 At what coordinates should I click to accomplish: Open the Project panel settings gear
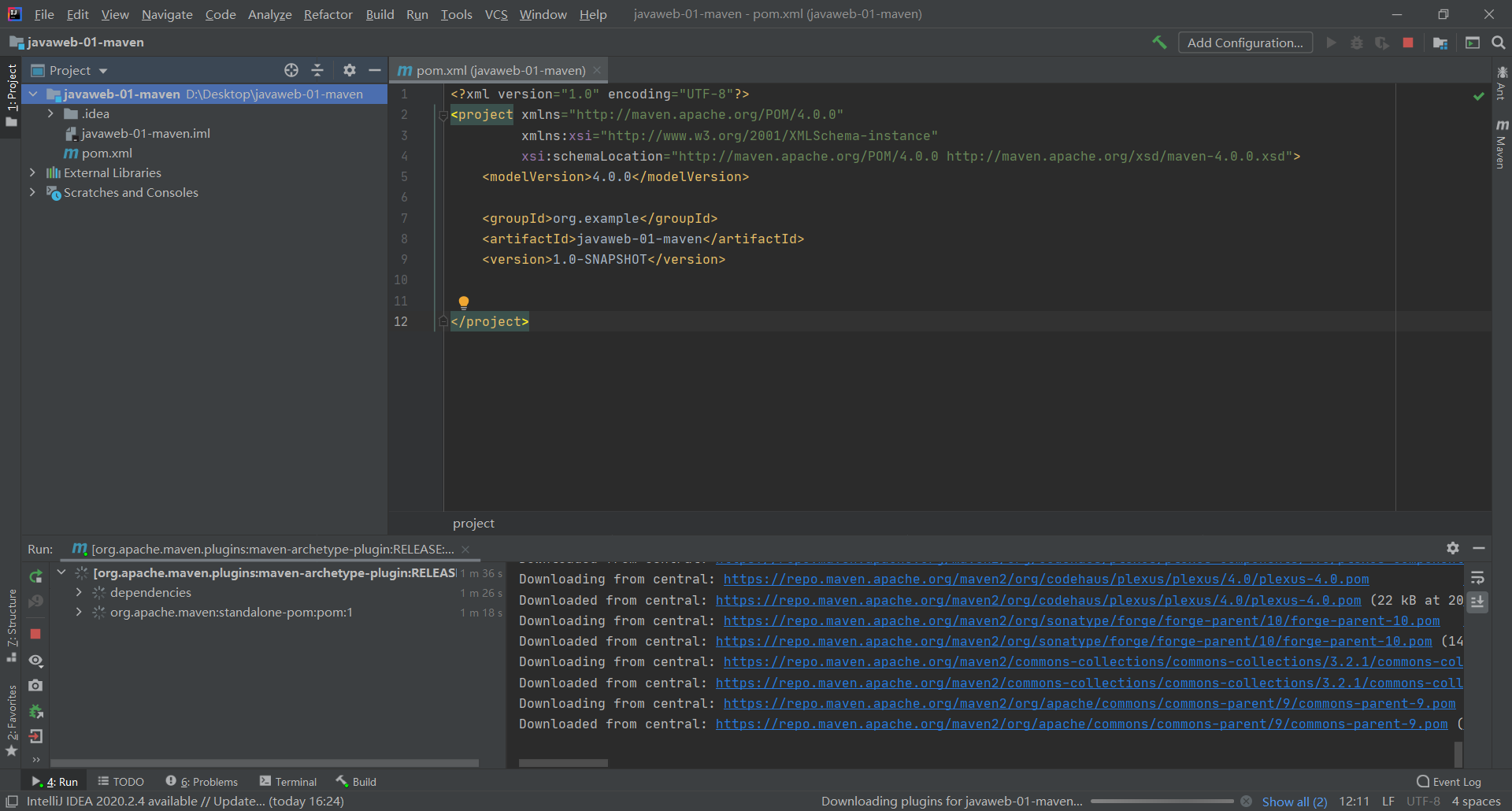coord(350,70)
